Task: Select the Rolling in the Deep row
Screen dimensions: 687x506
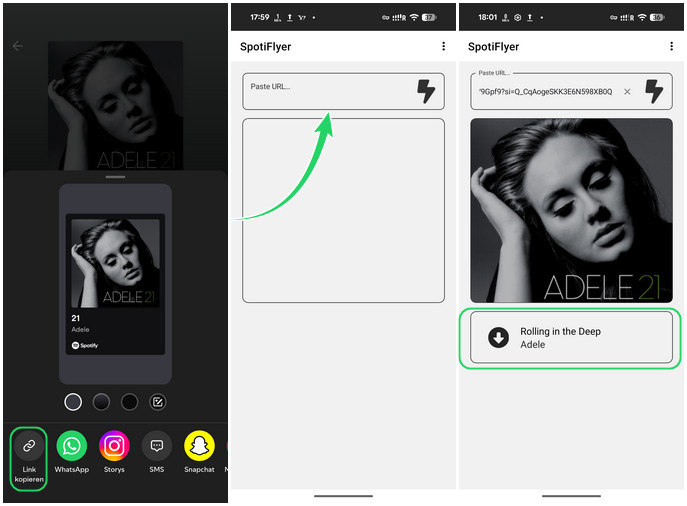Action: (571, 337)
